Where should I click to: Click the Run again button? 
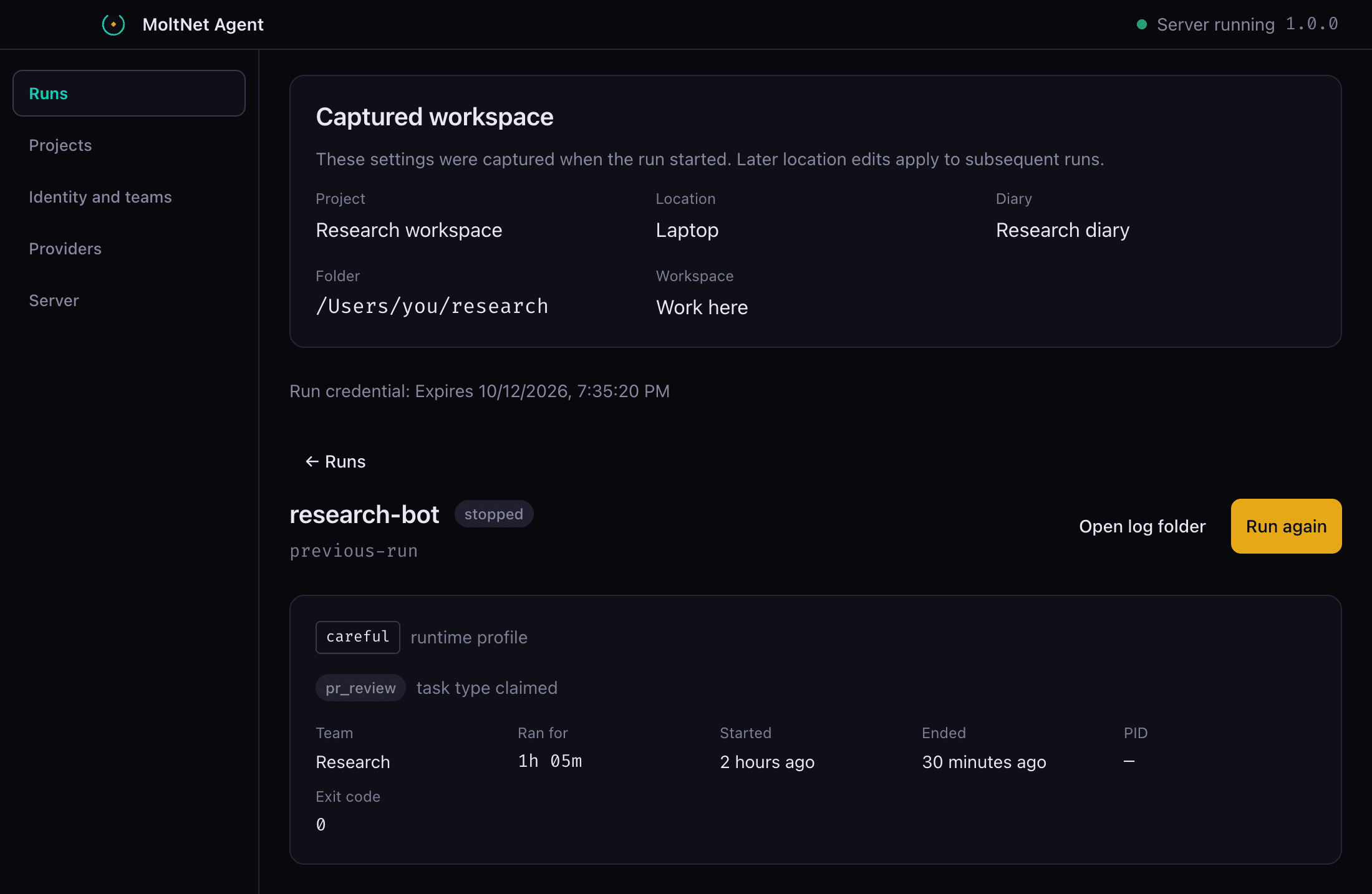tap(1286, 526)
